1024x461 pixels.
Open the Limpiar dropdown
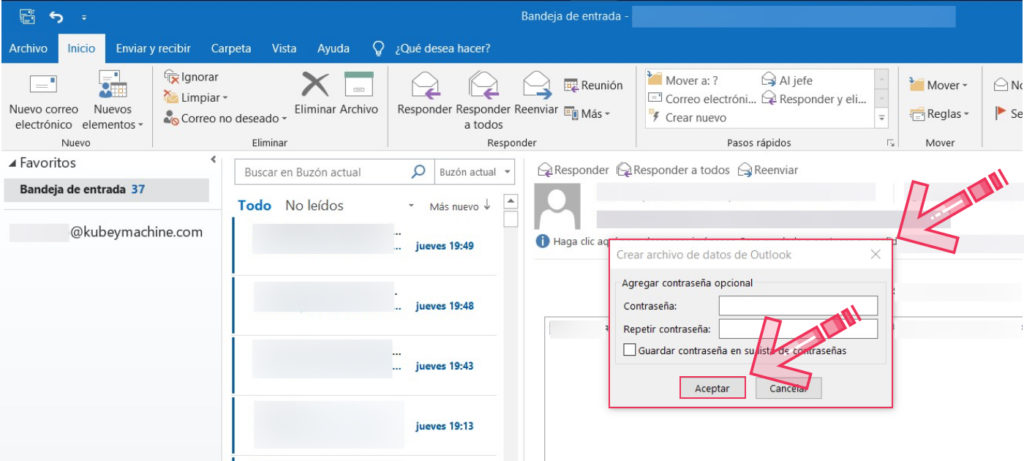[x=195, y=97]
